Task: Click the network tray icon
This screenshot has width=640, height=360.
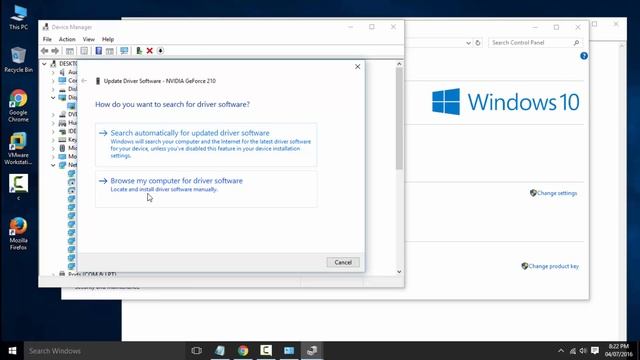Action: tap(573, 351)
